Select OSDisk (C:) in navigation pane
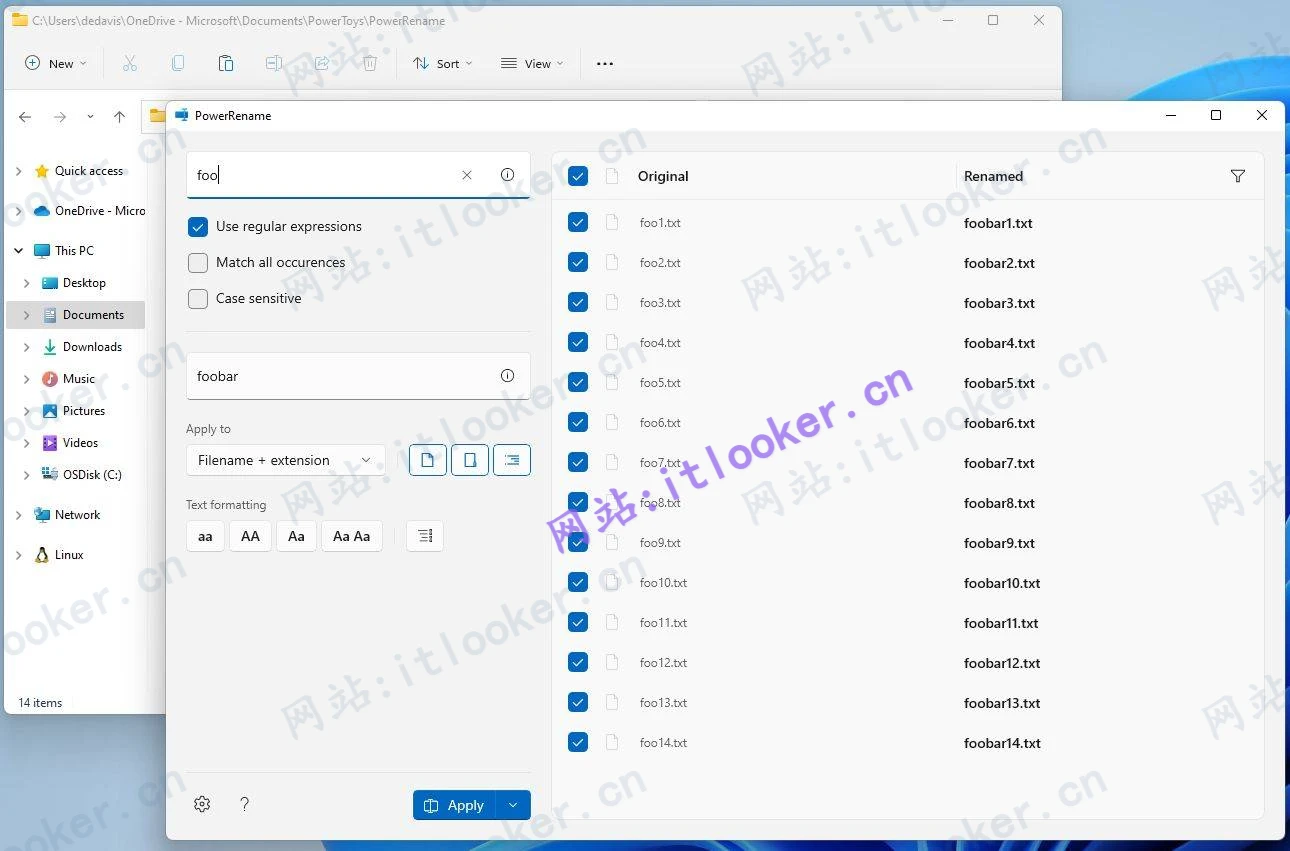The height and width of the screenshot is (851, 1290). [x=92, y=475]
